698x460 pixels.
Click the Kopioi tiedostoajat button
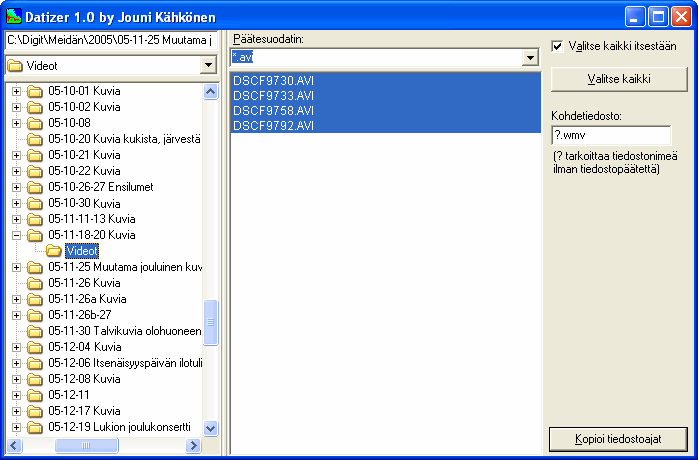[618, 439]
